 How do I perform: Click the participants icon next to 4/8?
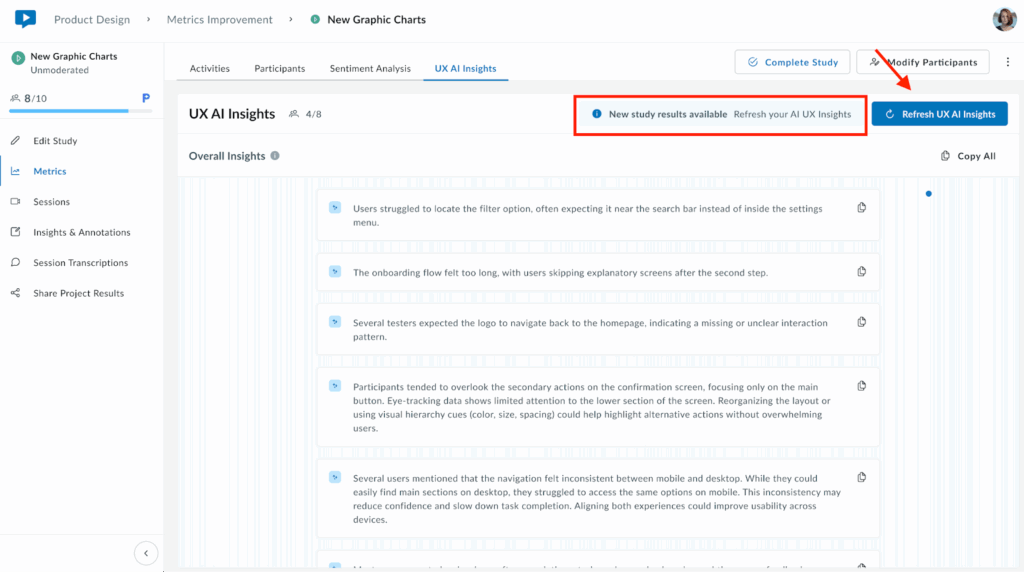(x=294, y=114)
